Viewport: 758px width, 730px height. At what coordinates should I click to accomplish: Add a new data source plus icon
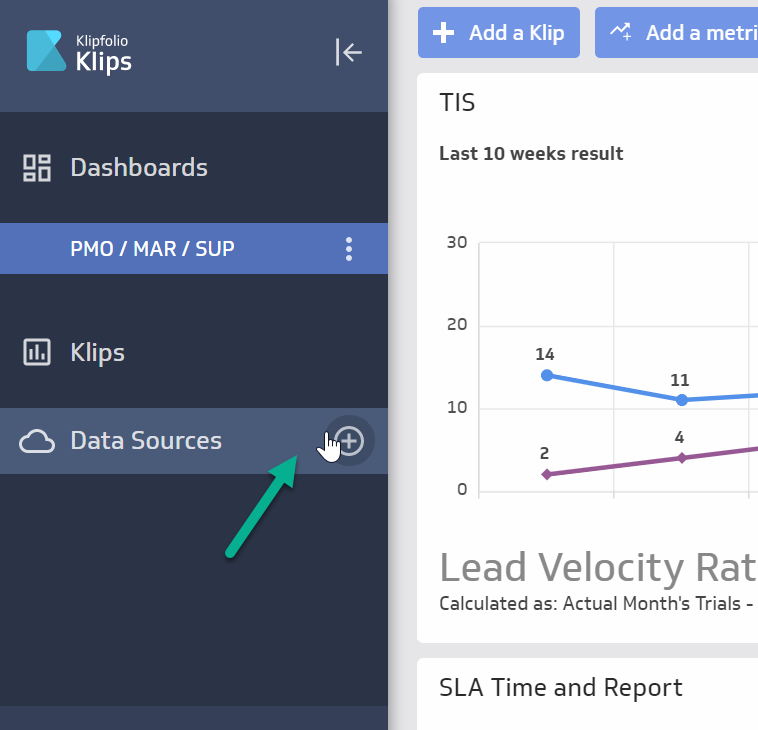pos(349,440)
